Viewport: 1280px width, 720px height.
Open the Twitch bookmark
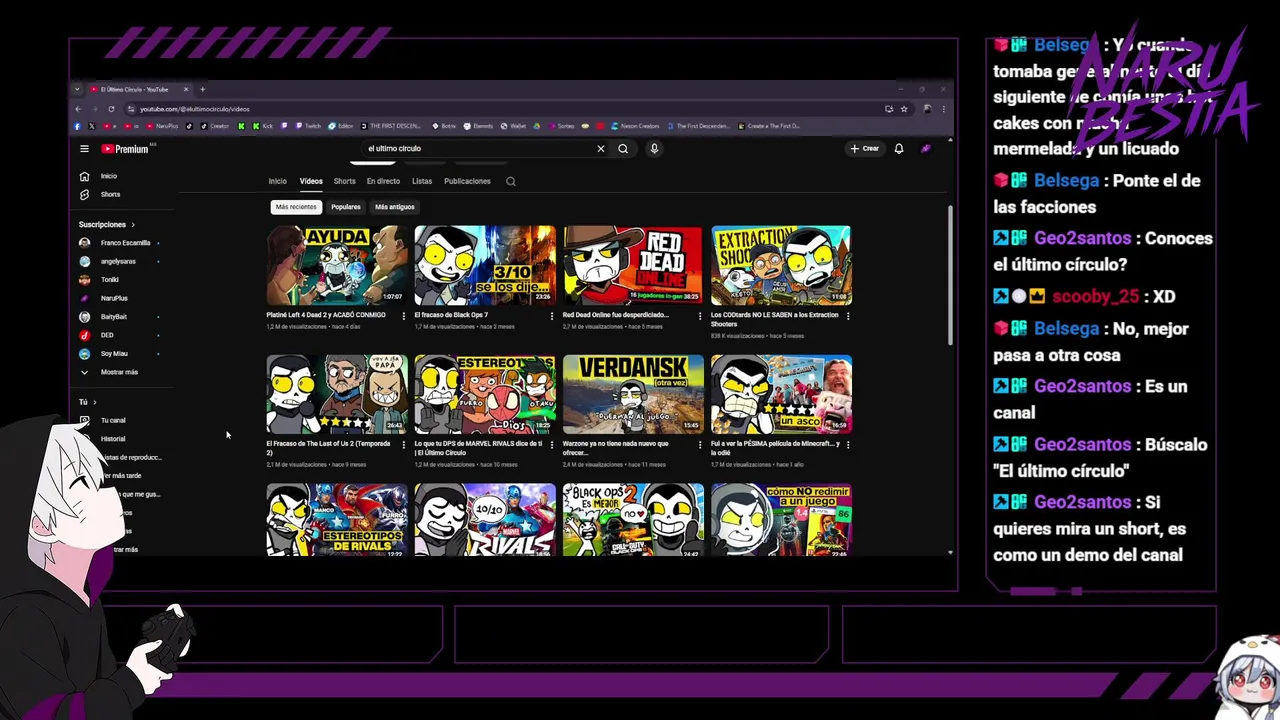(x=308, y=126)
